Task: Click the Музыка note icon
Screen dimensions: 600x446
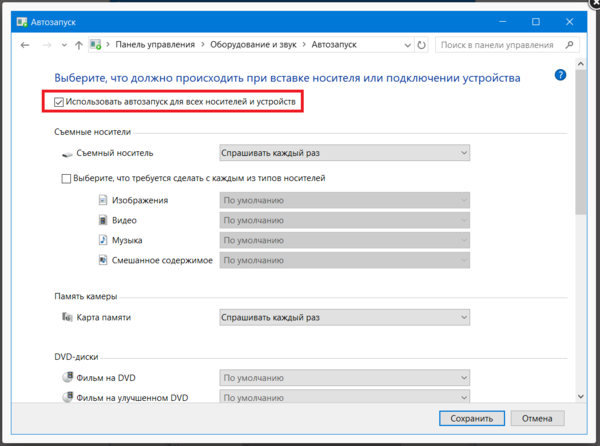Action: point(103,240)
